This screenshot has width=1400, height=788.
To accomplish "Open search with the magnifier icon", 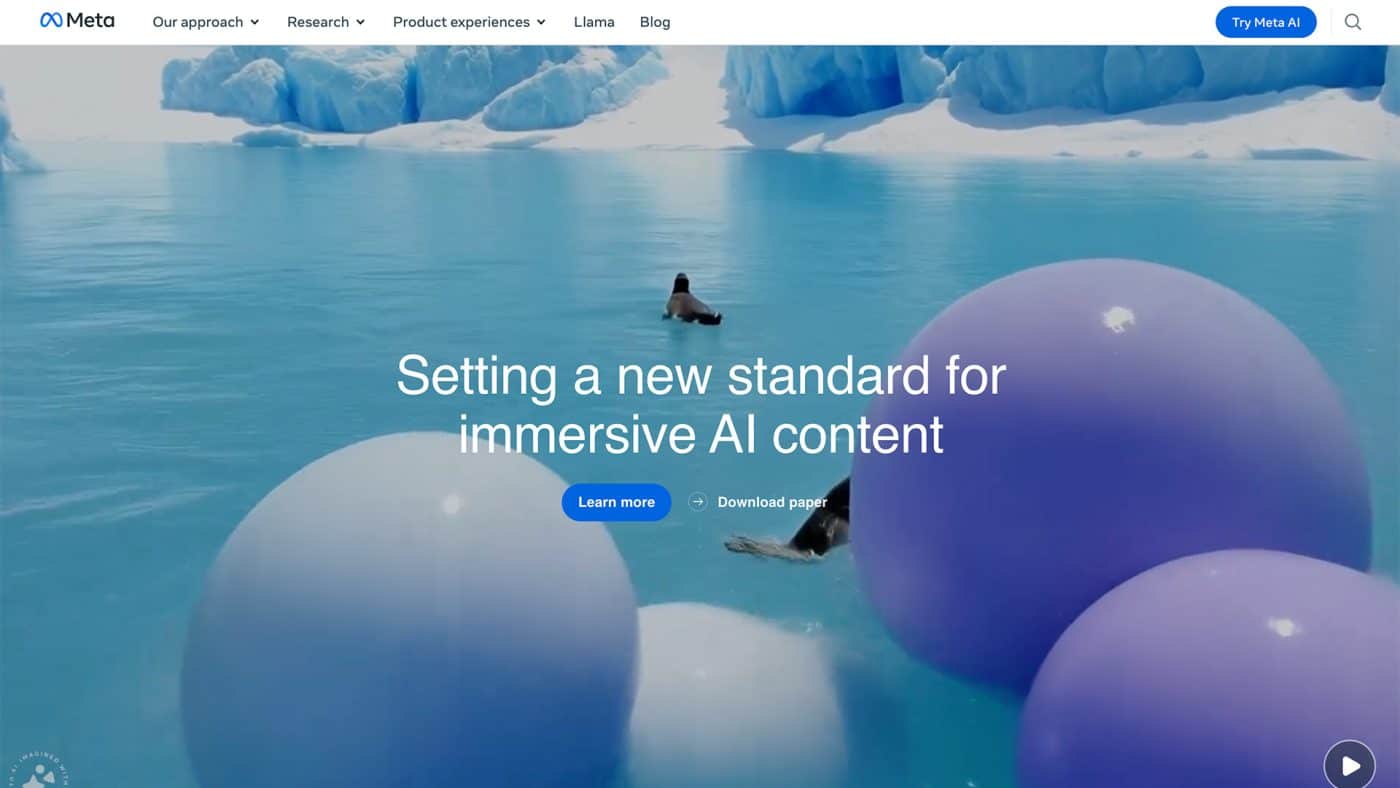I will [x=1353, y=22].
